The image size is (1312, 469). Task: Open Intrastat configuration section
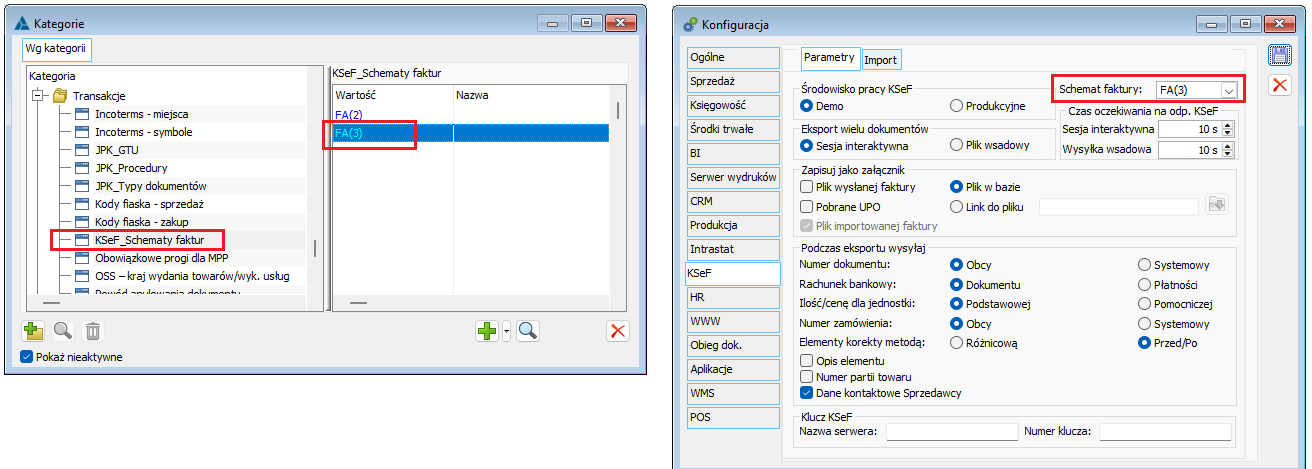731,249
